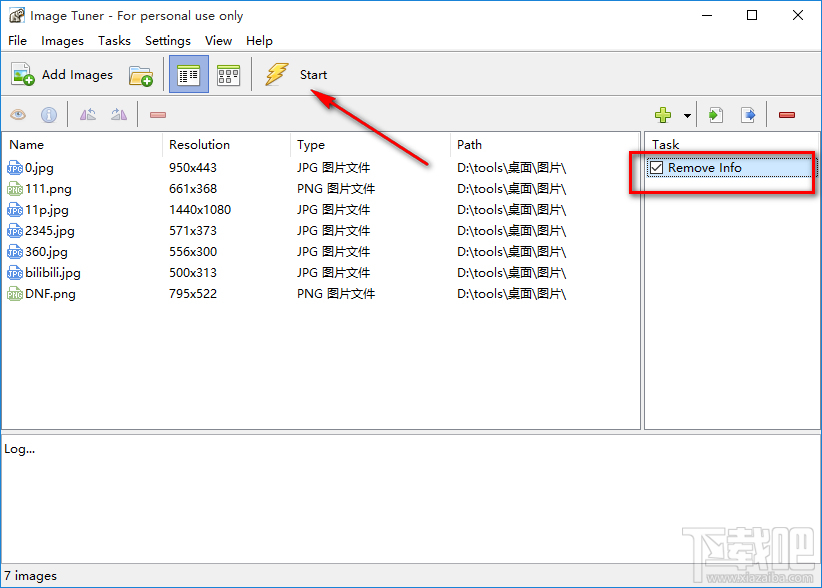Click the Image Tuner title bar icon
This screenshot has height=588, width=822.
[x=16, y=16]
